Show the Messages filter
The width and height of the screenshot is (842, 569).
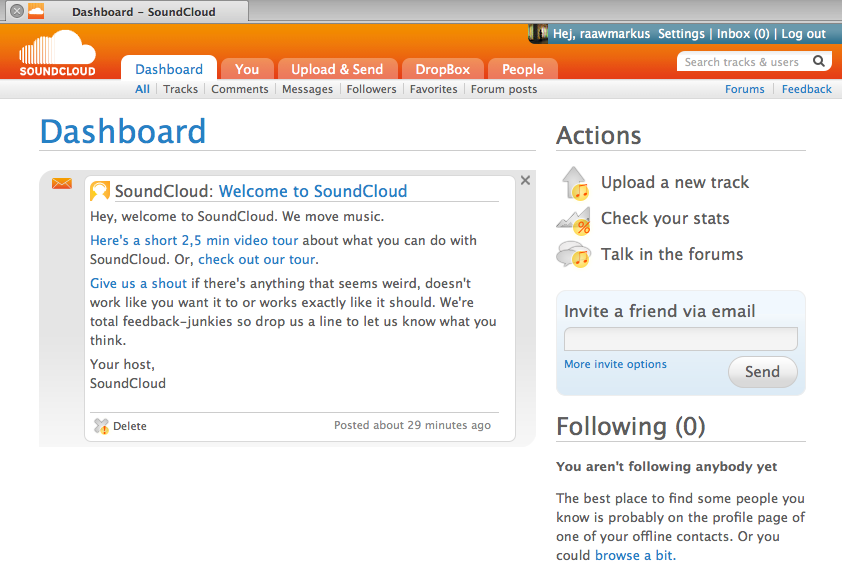point(307,89)
